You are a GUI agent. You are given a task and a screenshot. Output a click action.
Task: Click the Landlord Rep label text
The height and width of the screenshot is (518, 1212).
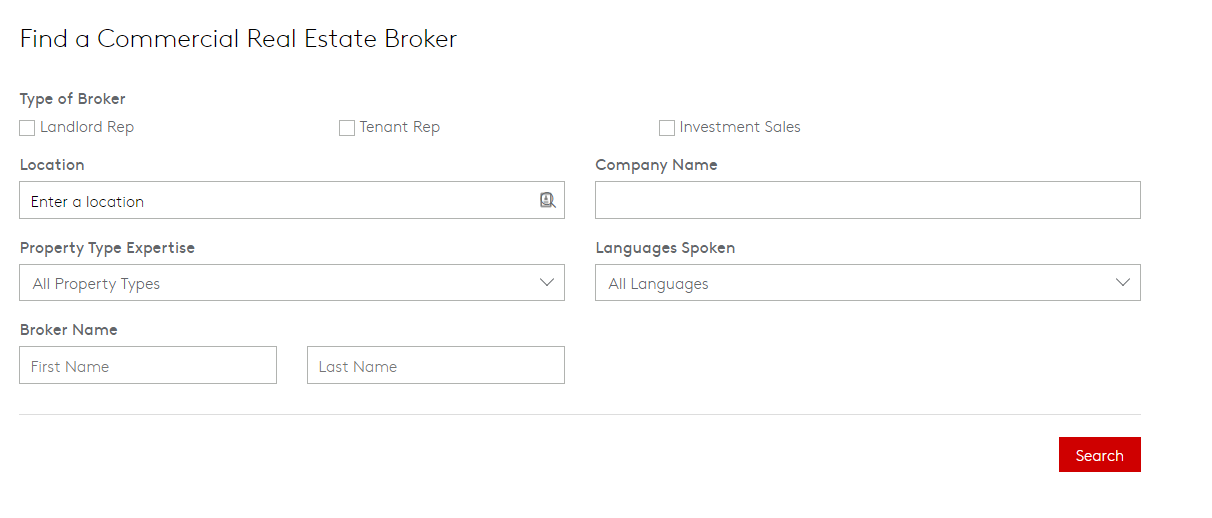pyautogui.click(x=87, y=127)
